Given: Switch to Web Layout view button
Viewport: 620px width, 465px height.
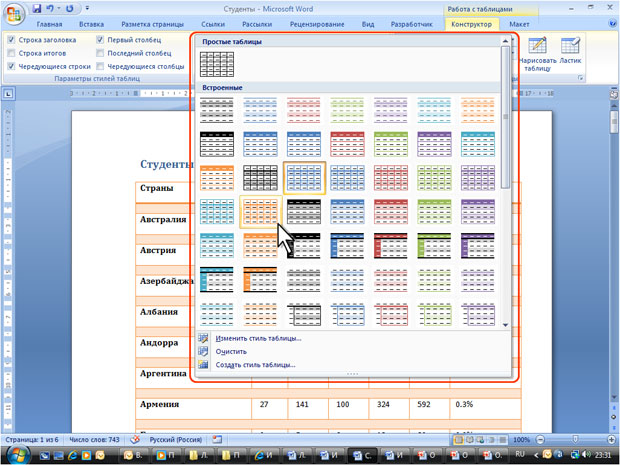Looking at the screenshot, I should pos(480,440).
